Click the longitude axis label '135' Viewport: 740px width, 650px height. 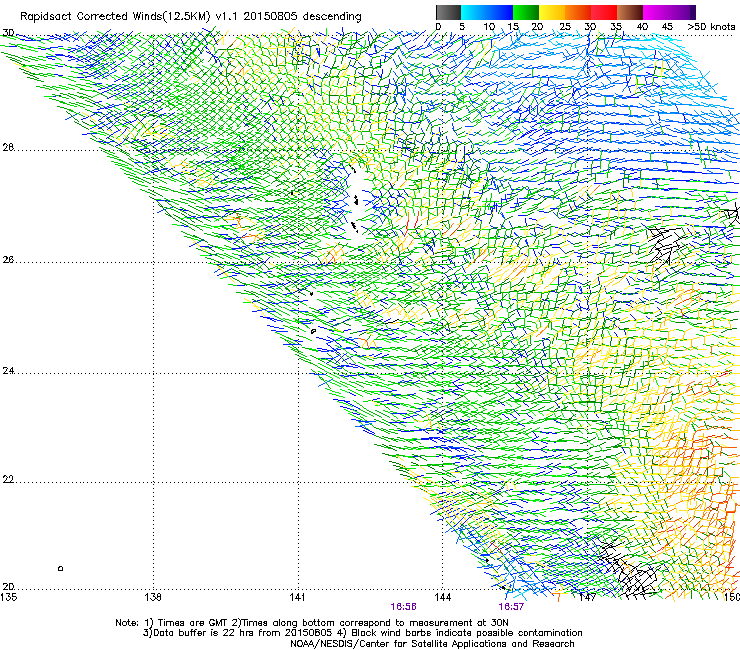[x=8, y=597]
